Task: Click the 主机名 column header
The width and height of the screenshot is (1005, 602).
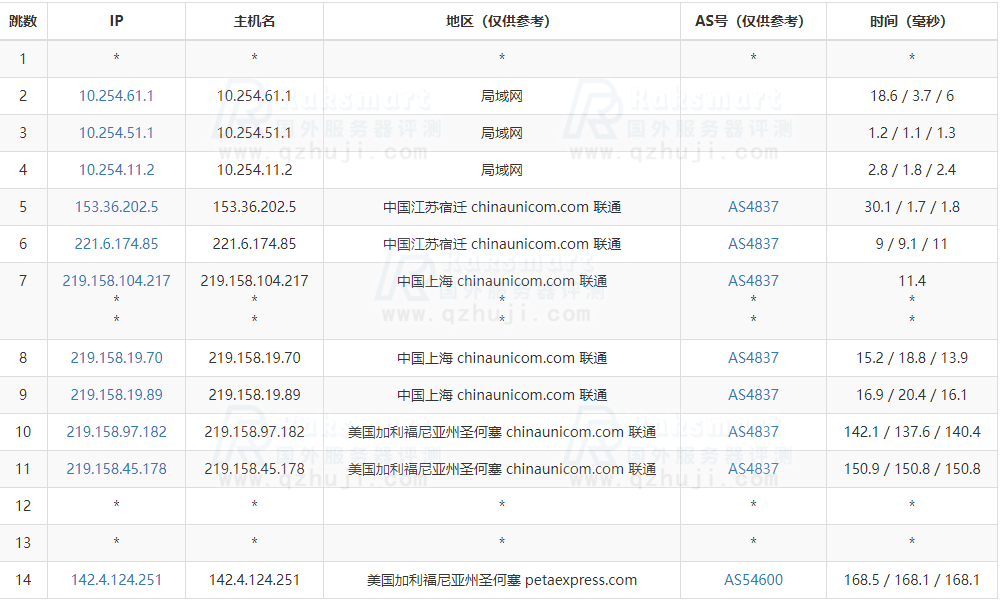Action: pyautogui.click(x=254, y=21)
